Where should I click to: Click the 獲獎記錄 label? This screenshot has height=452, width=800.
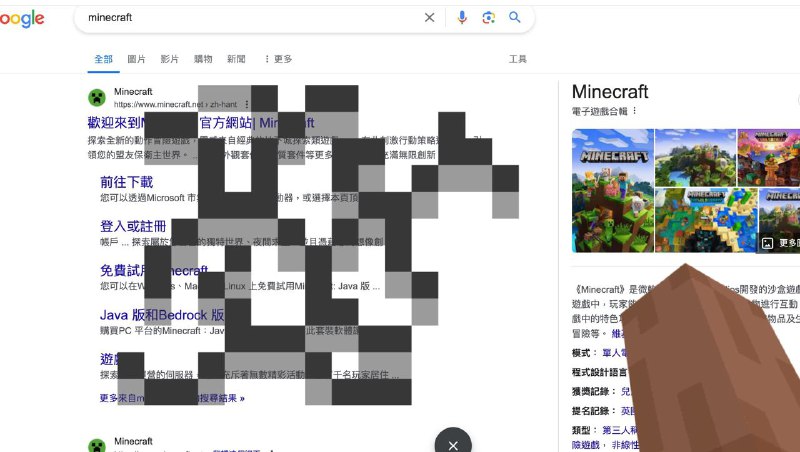coord(591,391)
